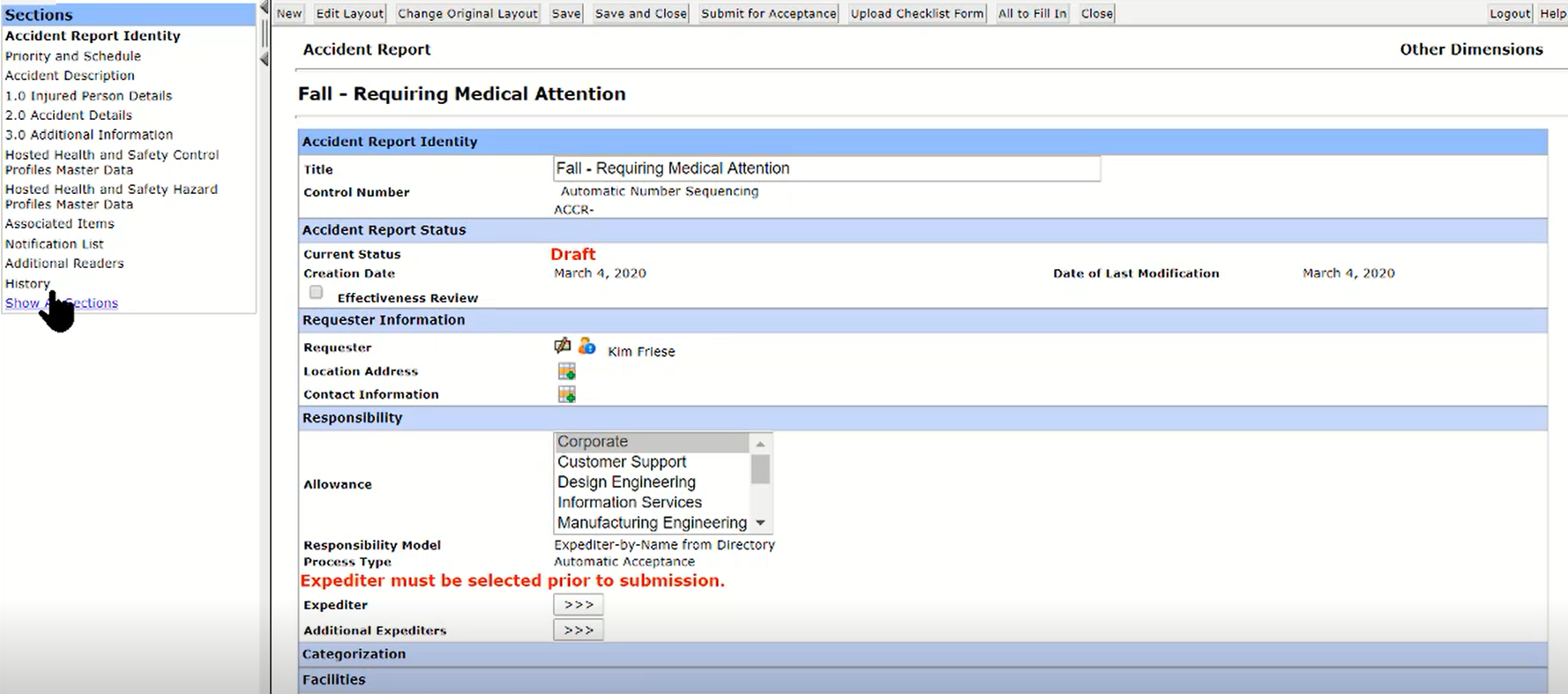
Task: Click the Requester person info icon
Action: coord(586,346)
